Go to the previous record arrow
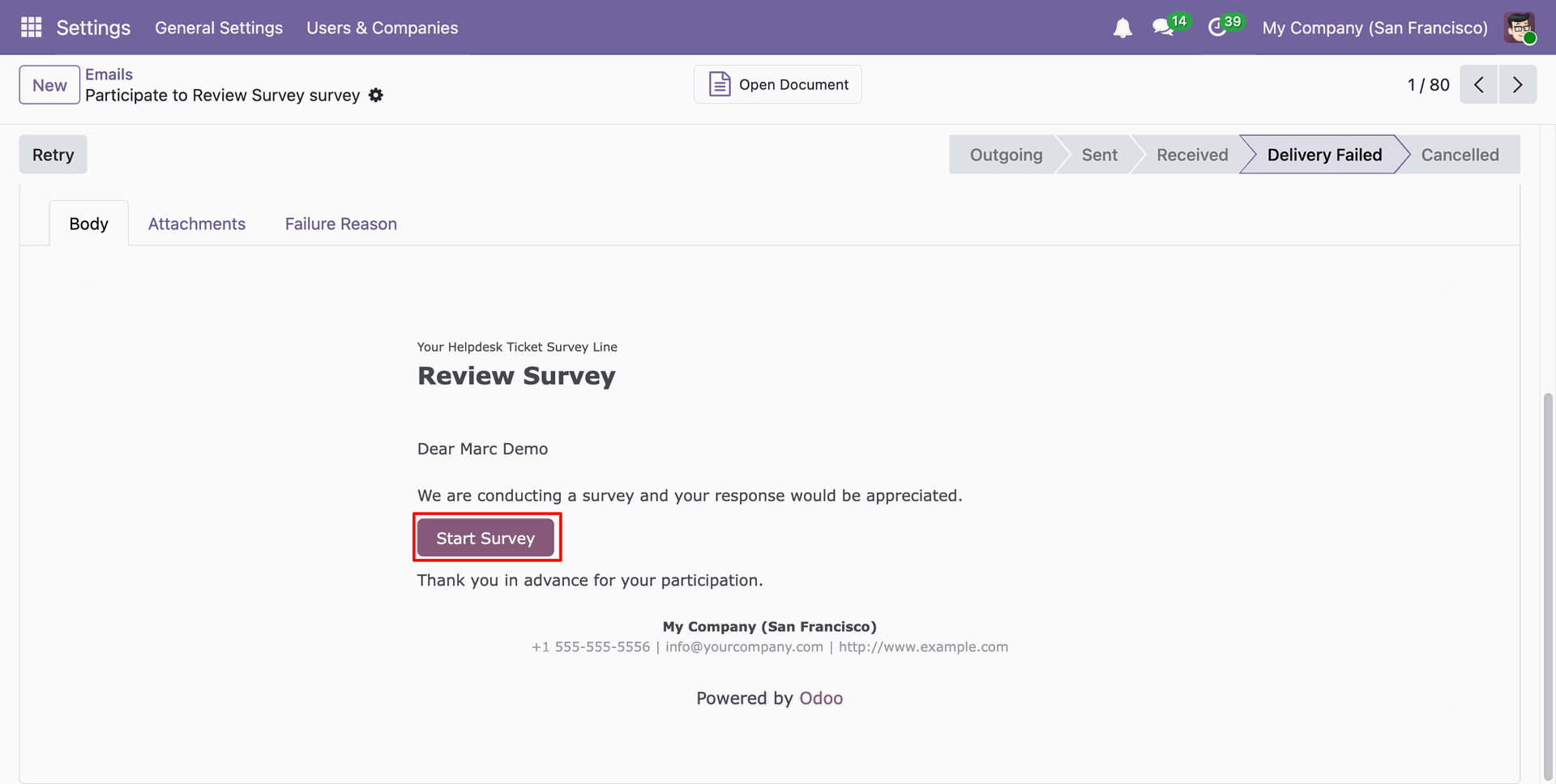This screenshot has width=1556, height=784. click(x=1479, y=85)
